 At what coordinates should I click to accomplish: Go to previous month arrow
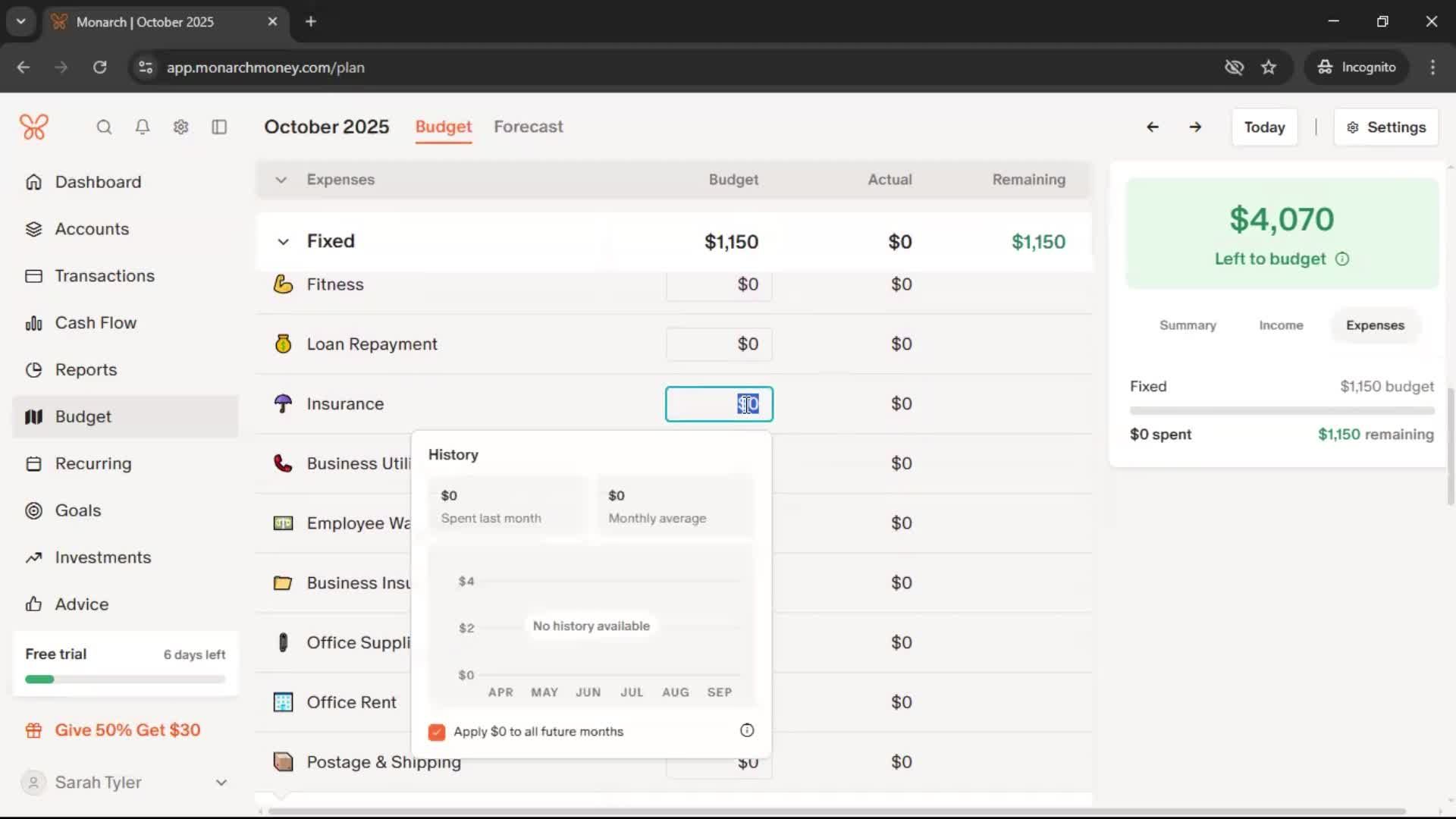click(1153, 127)
